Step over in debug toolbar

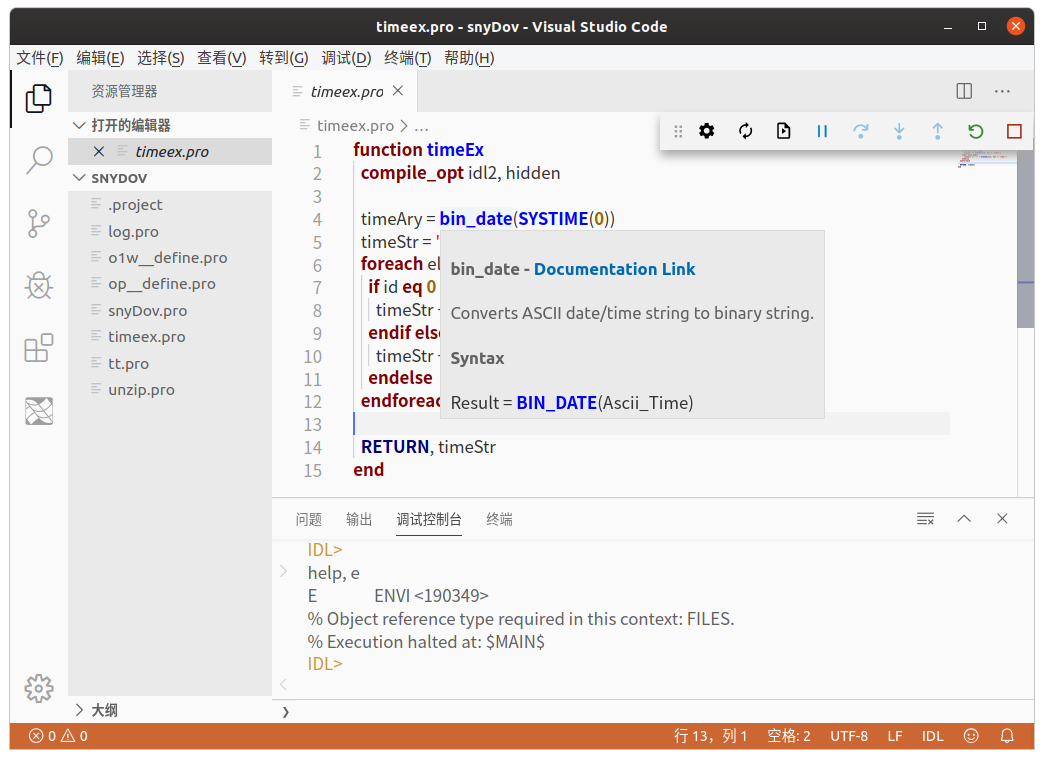[860, 131]
